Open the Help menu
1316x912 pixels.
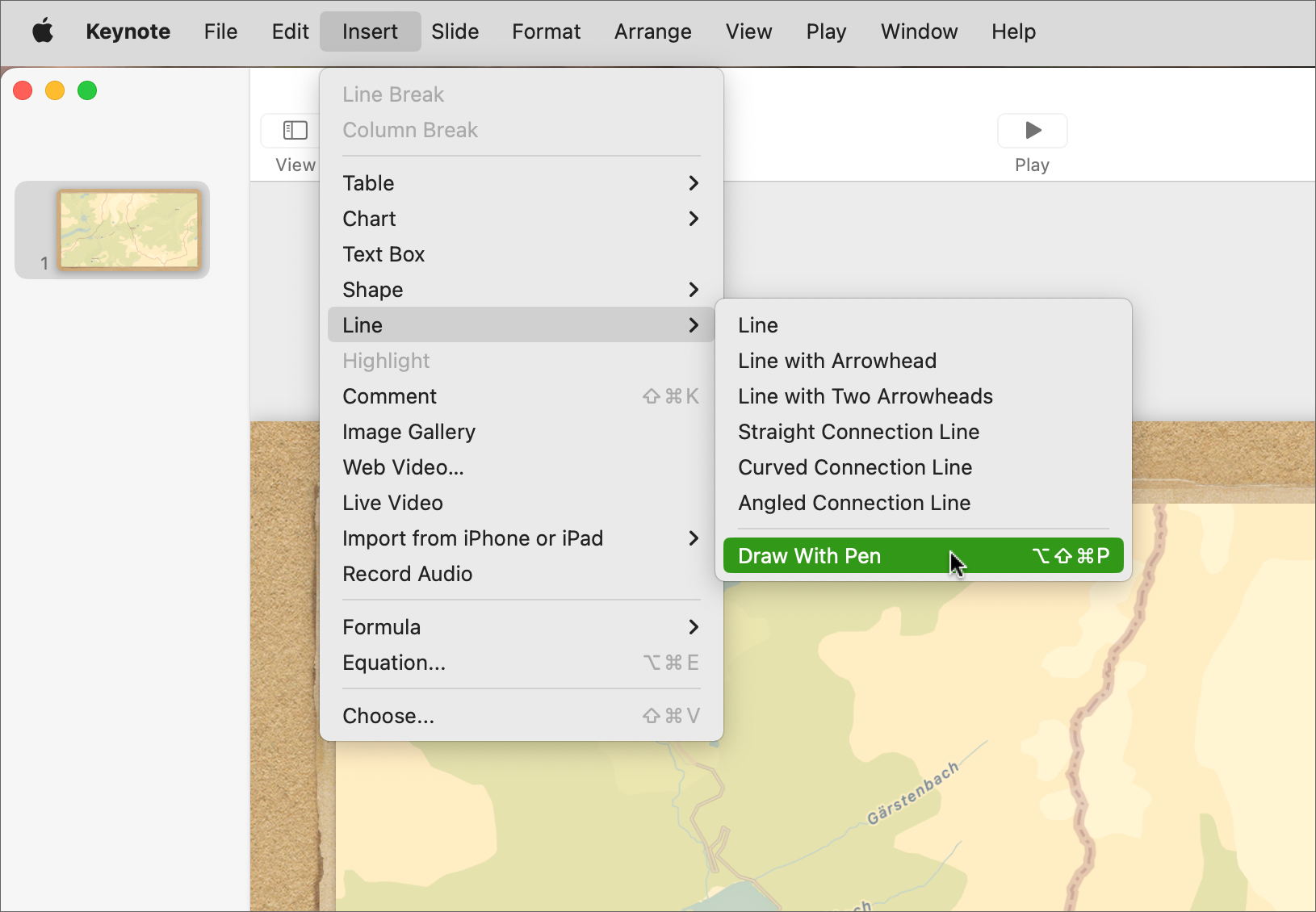coord(1013,31)
